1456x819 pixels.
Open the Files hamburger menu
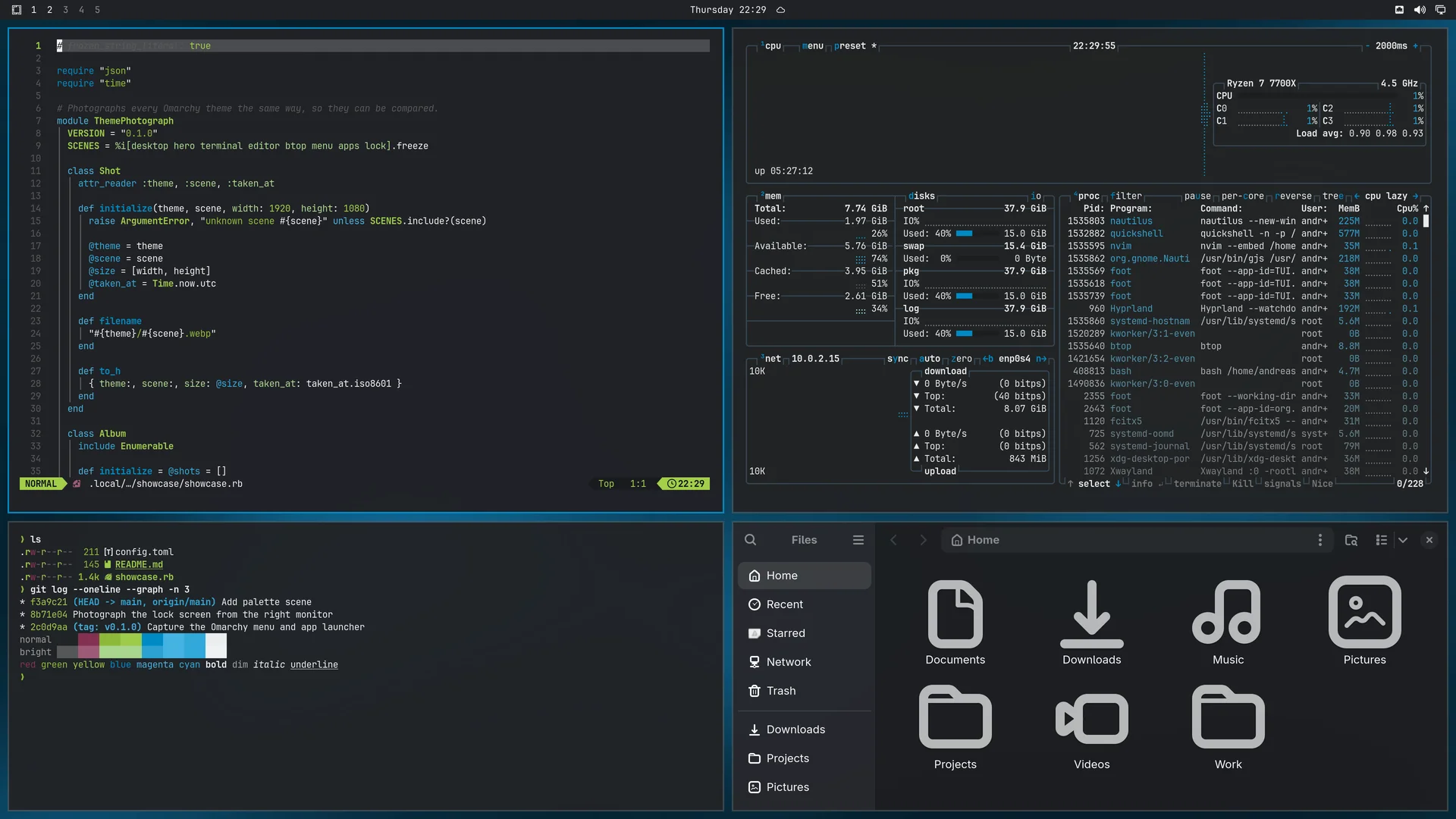pyautogui.click(x=858, y=540)
